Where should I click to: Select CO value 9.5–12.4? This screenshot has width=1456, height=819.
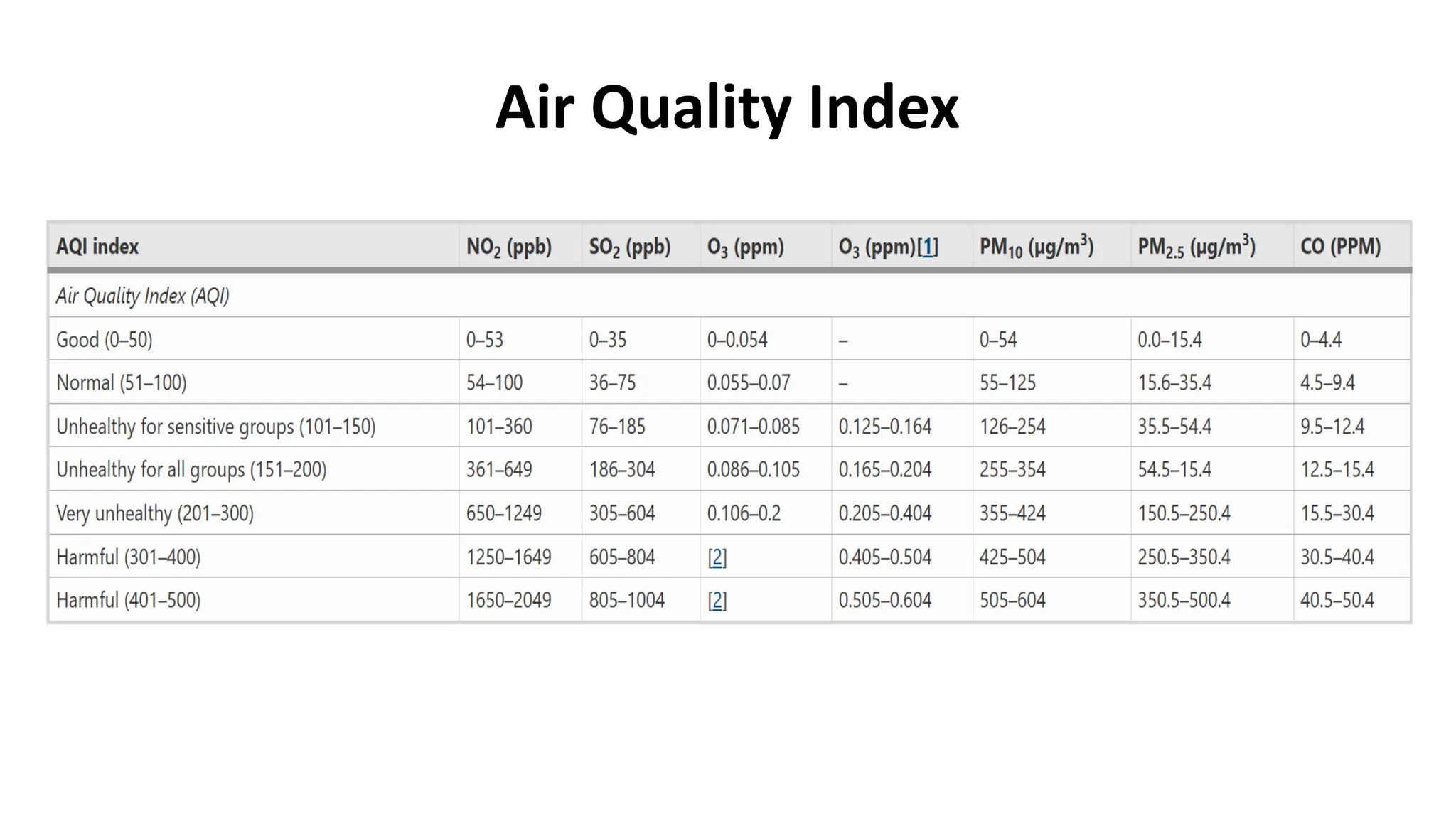(x=1333, y=427)
